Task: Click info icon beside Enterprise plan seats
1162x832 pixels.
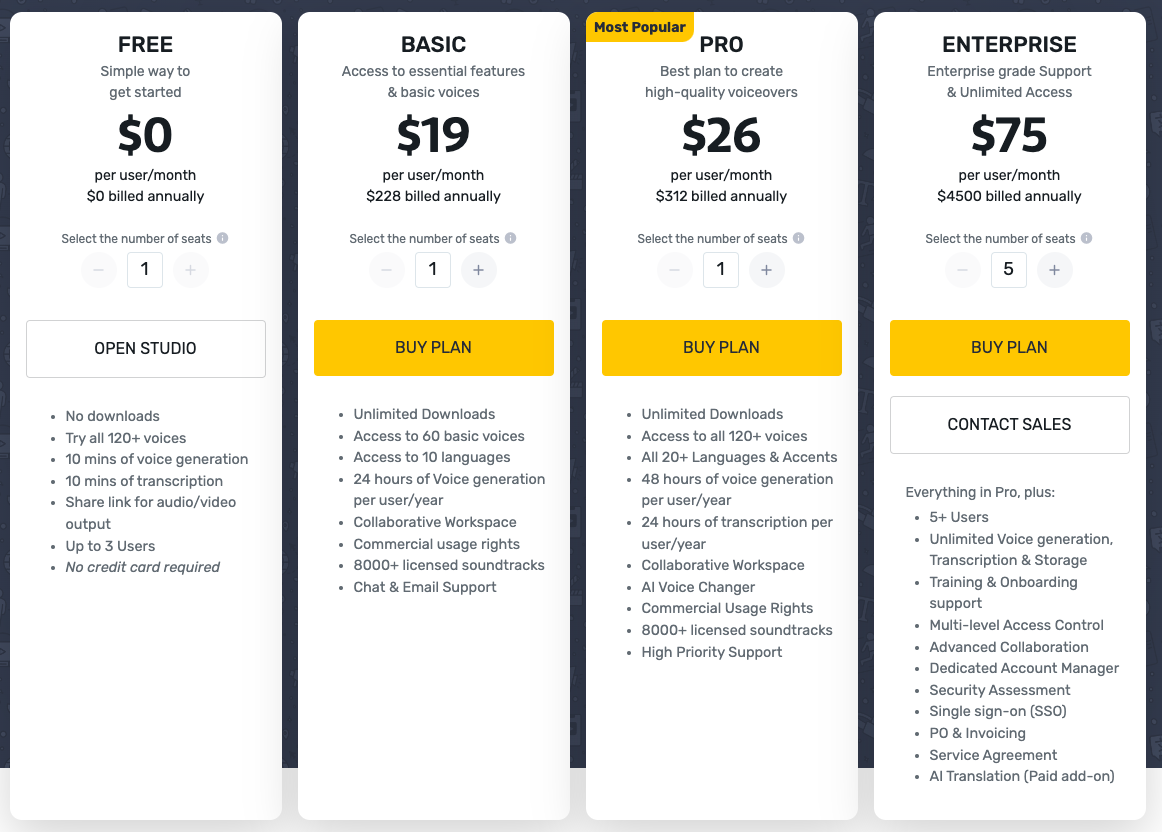Action: point(1086,238)
